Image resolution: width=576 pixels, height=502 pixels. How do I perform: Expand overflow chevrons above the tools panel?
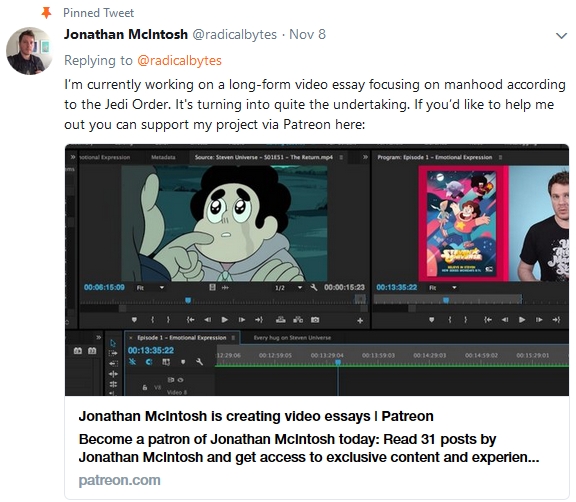(x=98, y=337)
